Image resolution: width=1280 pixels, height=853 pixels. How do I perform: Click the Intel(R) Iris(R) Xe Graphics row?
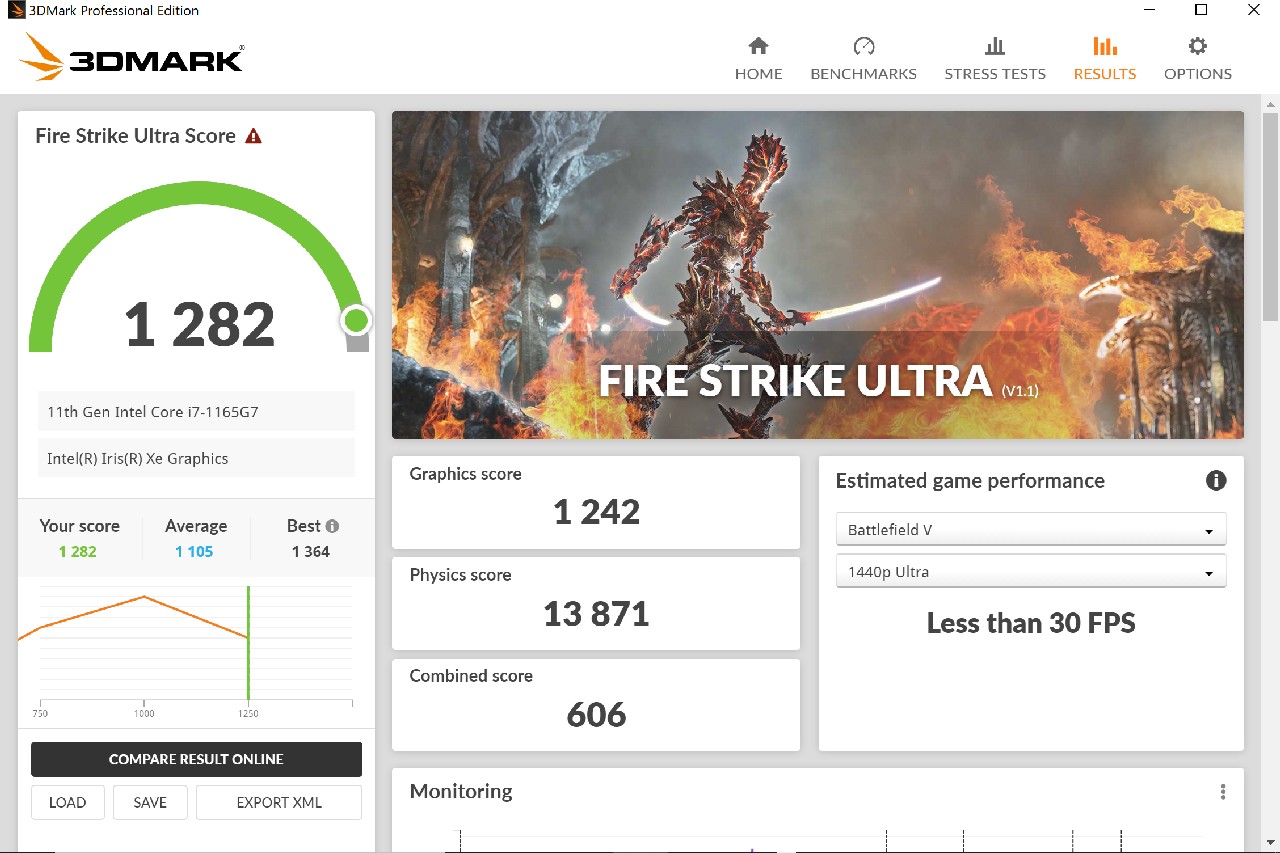tap(196, 458)
